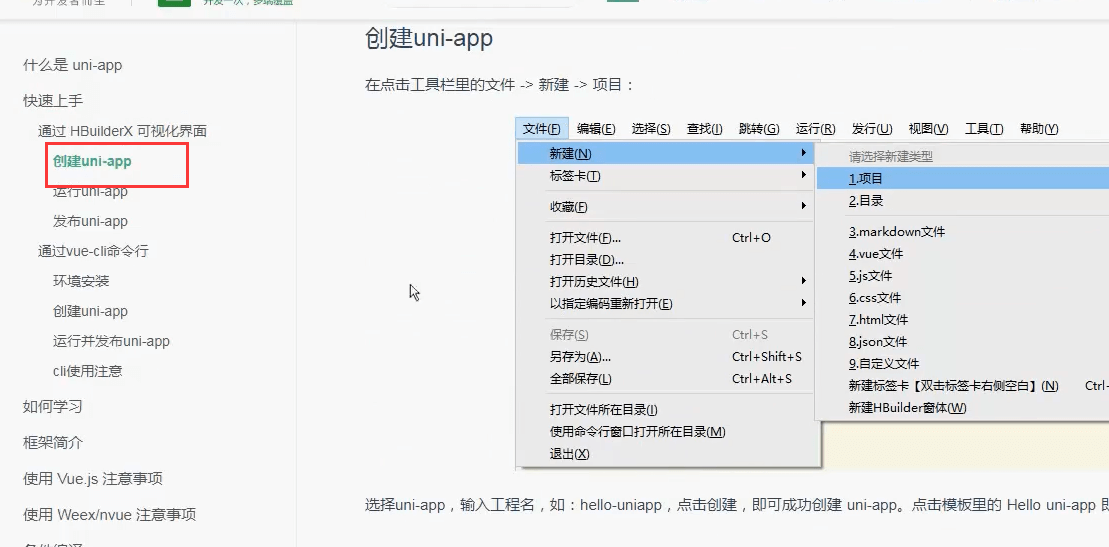
Task: Open the 跳转(G) menu
Action: [759, 129]
